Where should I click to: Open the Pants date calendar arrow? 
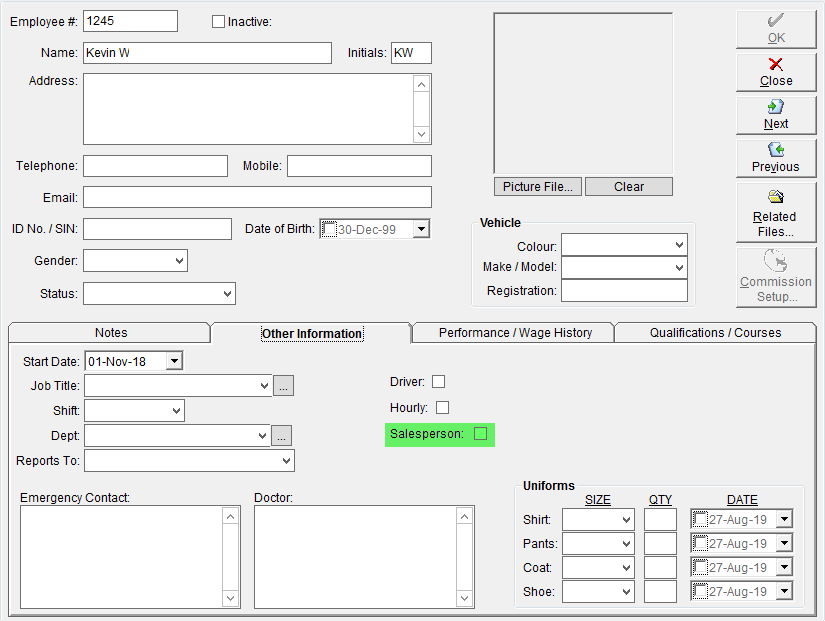click(x=784, y=543)
